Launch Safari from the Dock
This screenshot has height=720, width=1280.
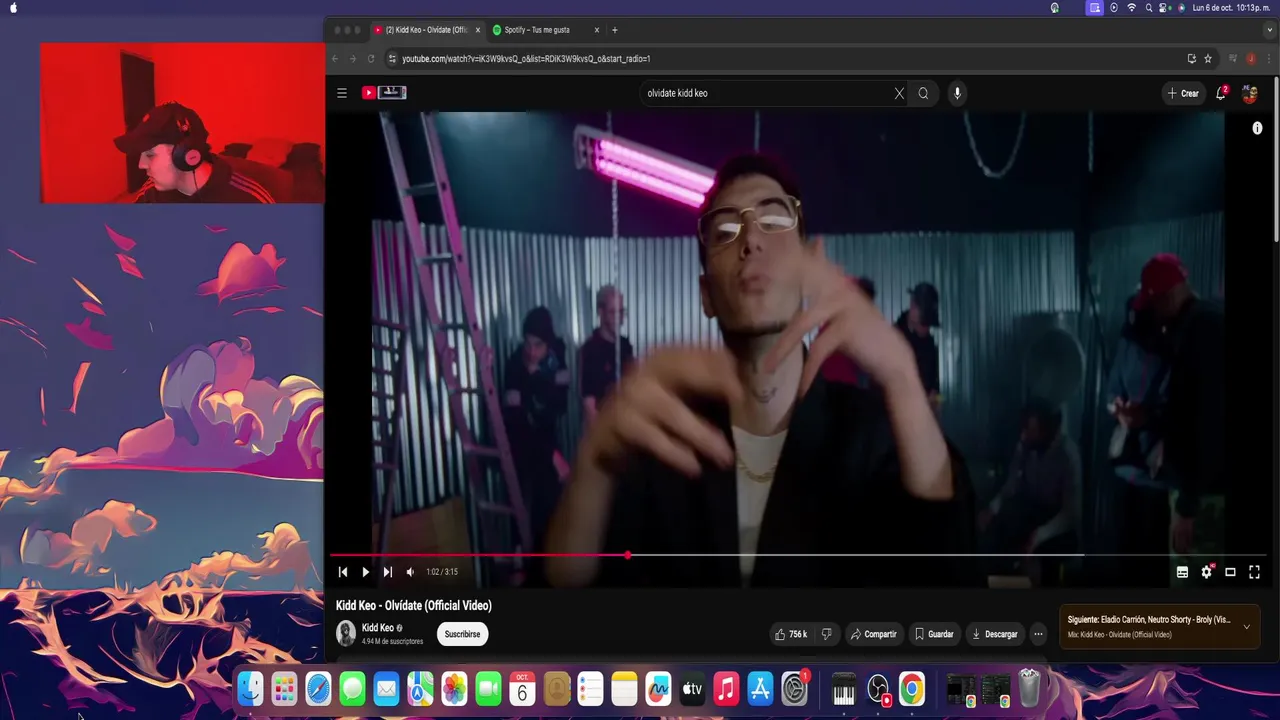(319, 689)
